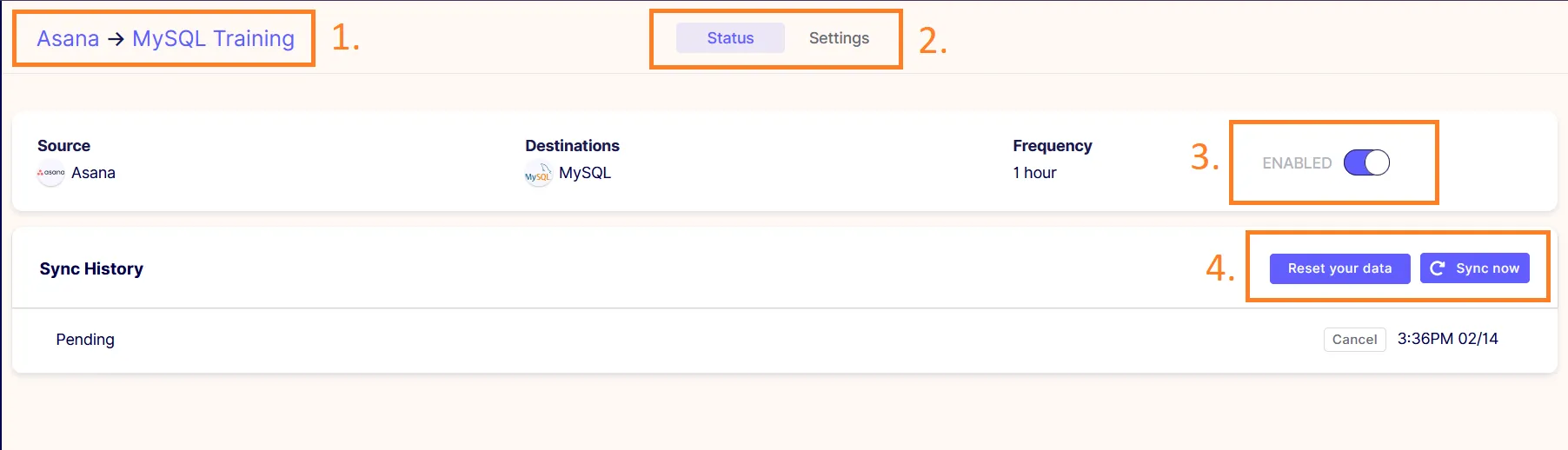
Task: Click the Asana logo icon under Source
Action: point(51,173)
